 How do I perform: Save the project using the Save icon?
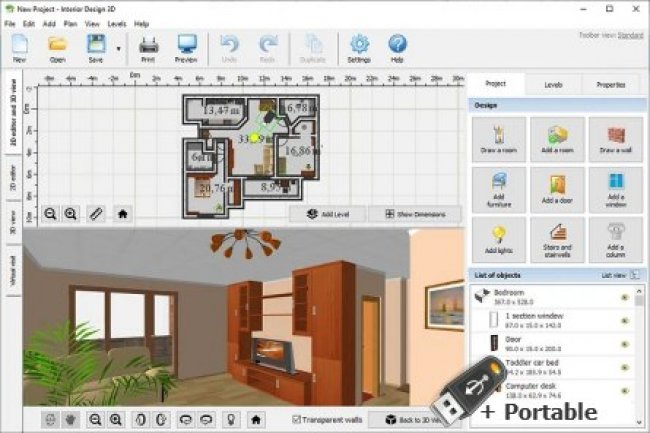pyautogui.click(x=96, y=48)
